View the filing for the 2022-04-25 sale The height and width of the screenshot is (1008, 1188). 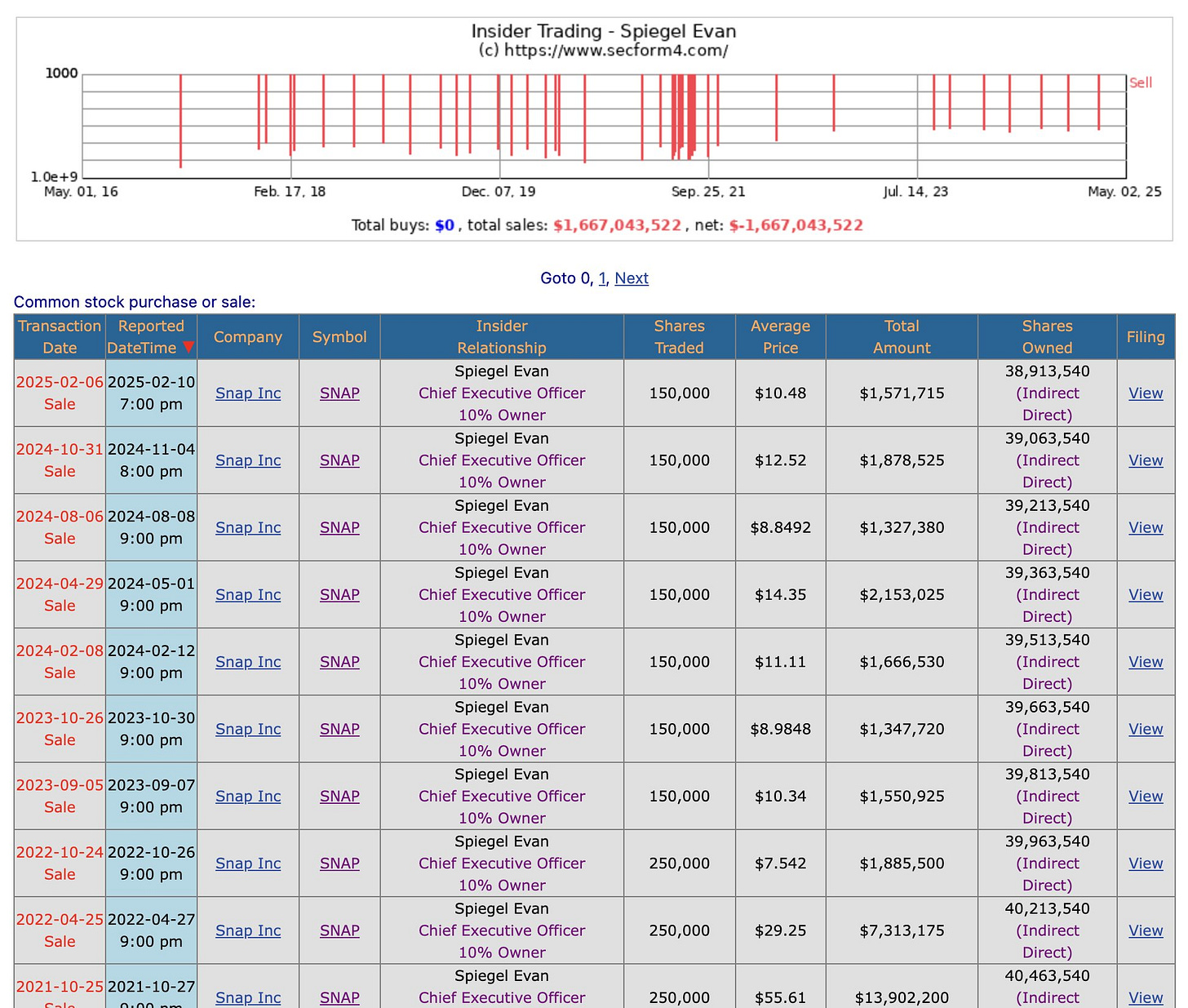[1146, 930]
